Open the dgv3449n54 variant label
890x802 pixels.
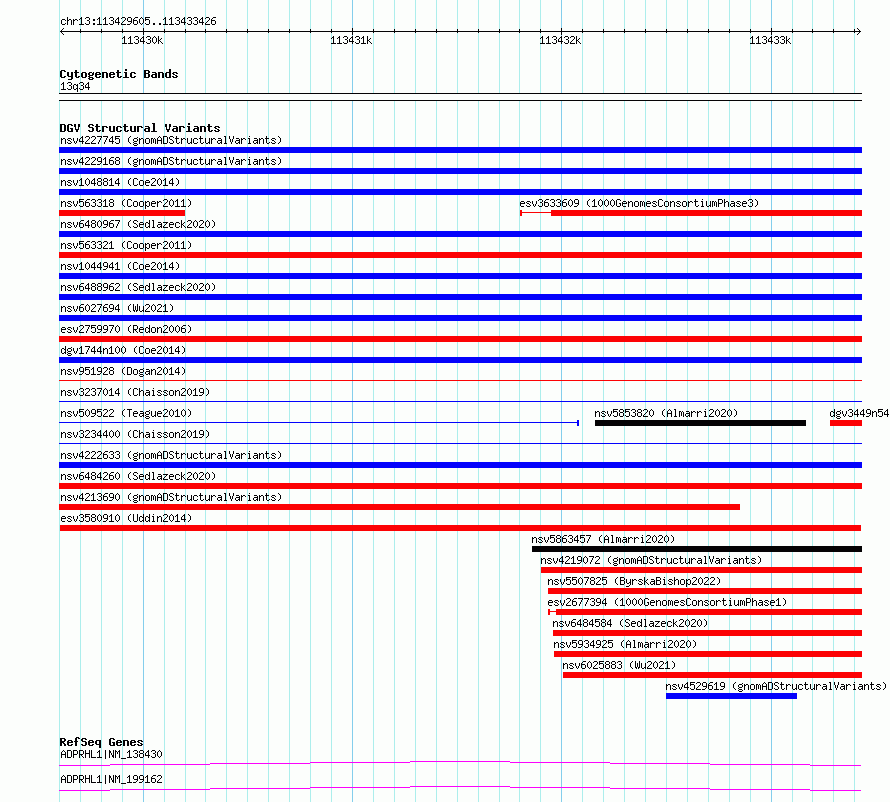(859, 413)
